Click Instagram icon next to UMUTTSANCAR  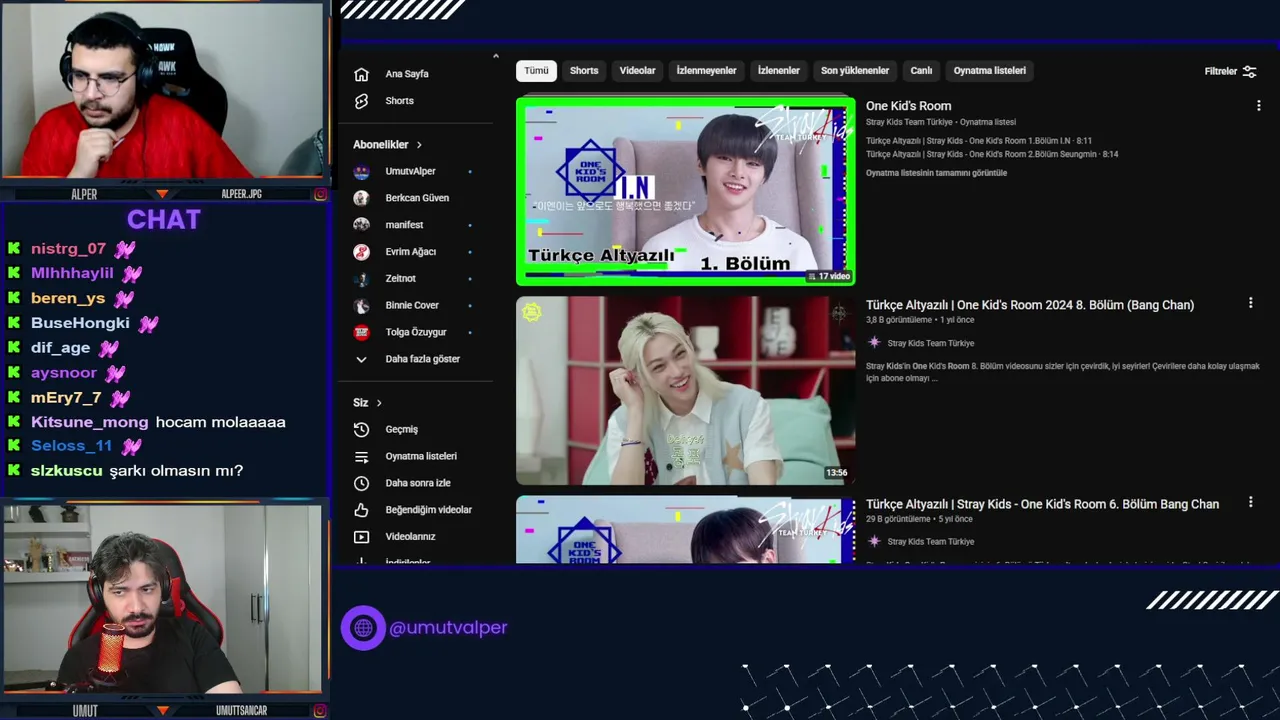point(320,711)
